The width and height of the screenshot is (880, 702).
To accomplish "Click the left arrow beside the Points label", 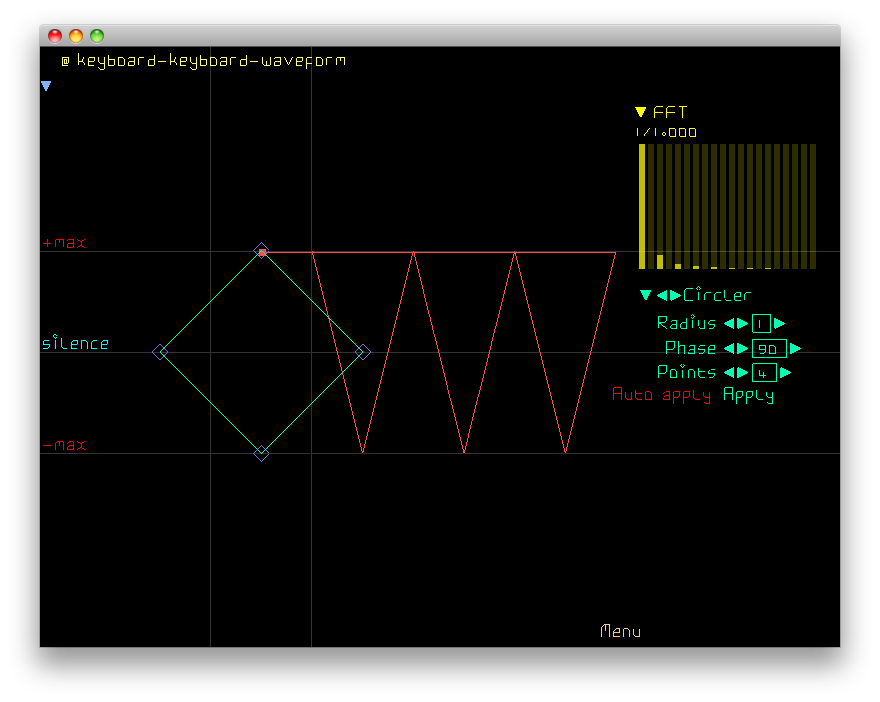I will 729,372.
